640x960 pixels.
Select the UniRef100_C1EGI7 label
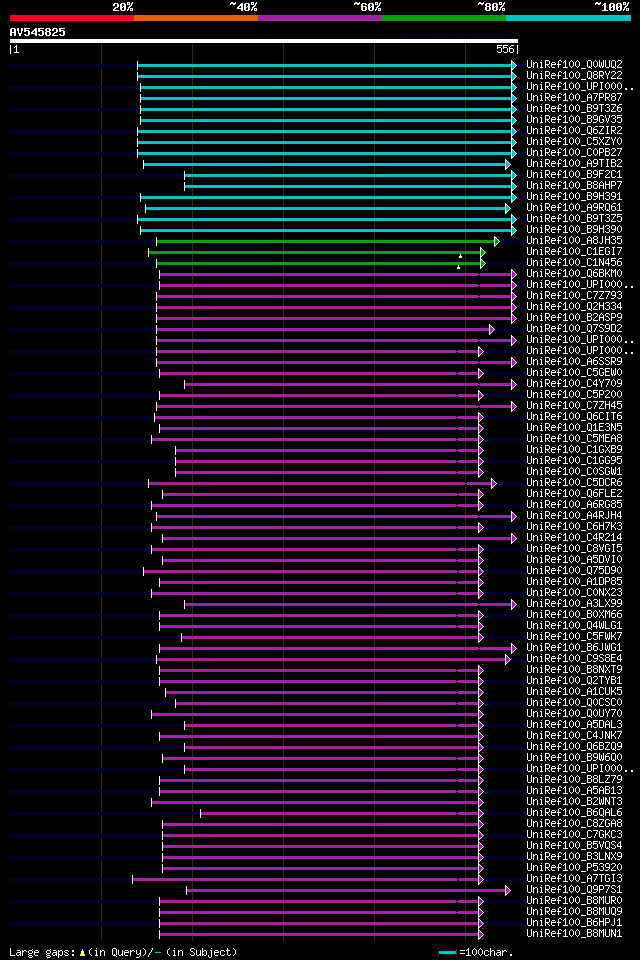tap(574, 252)
